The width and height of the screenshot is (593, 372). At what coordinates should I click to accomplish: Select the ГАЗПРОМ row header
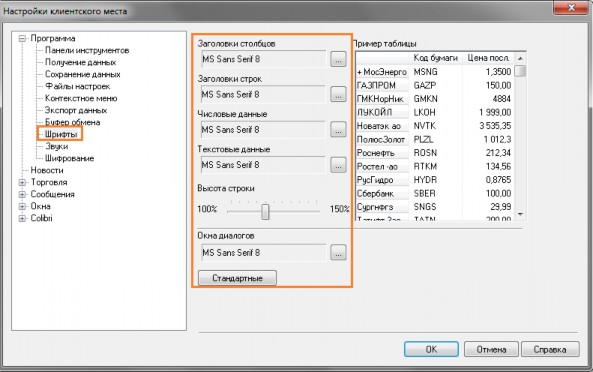tap(383, 85)
